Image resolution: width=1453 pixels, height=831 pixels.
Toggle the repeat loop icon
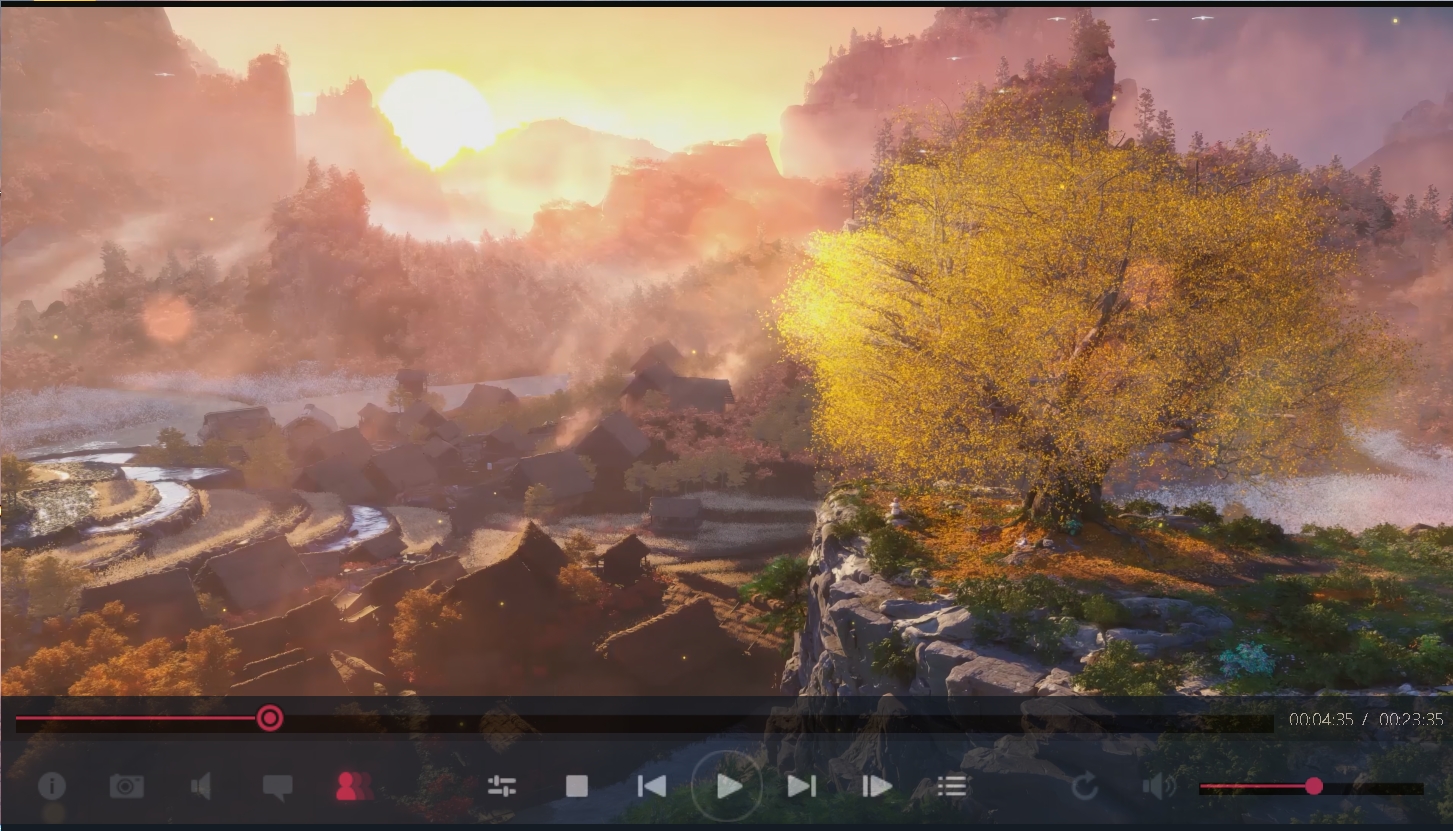1085,787
